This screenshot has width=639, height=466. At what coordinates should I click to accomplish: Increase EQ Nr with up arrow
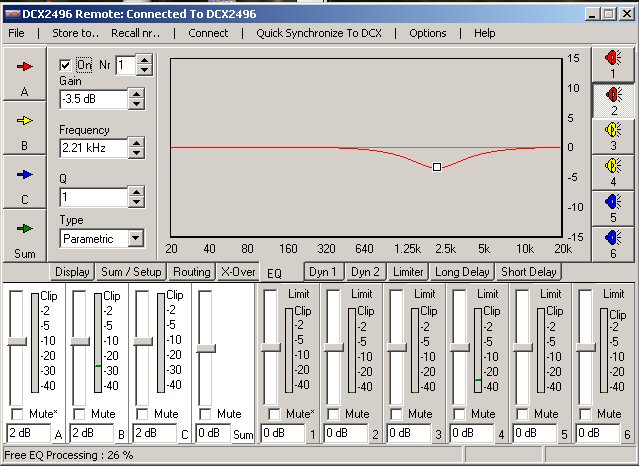(144, 60)
